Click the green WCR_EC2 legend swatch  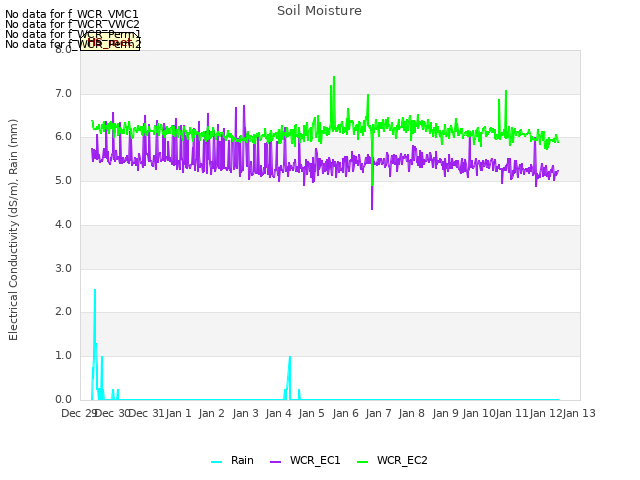[x=362, y=462]
